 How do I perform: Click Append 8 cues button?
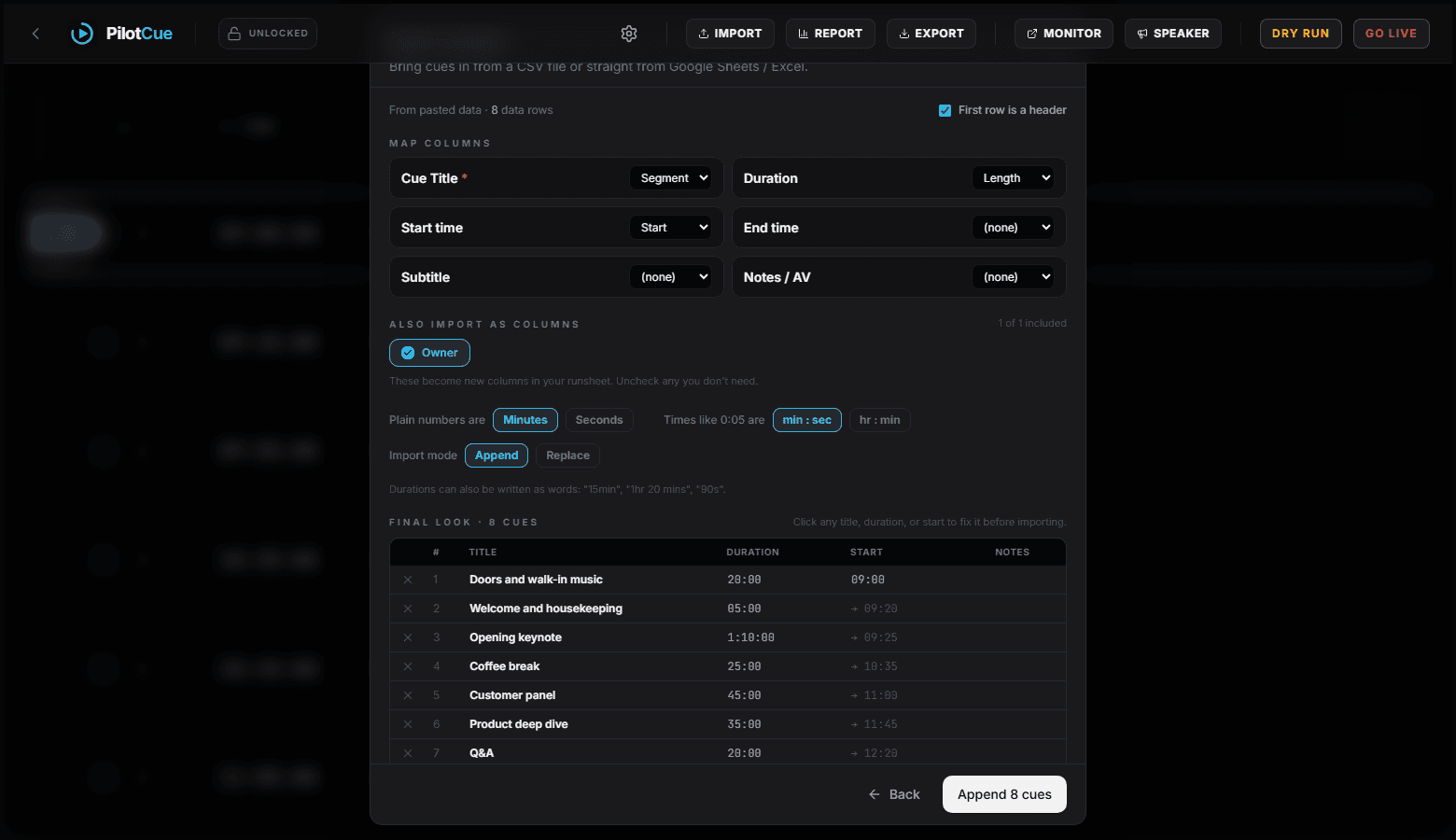[x=1004, y=794]
